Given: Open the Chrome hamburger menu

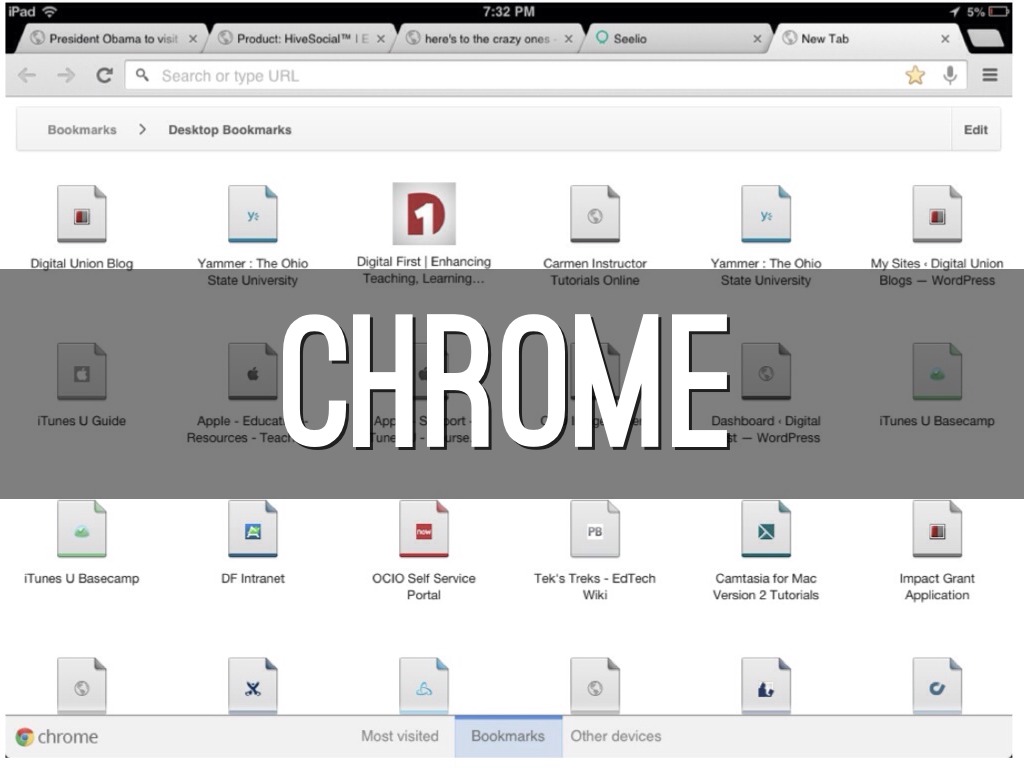Looking at the screenshot, I should [x=990, y=76].
